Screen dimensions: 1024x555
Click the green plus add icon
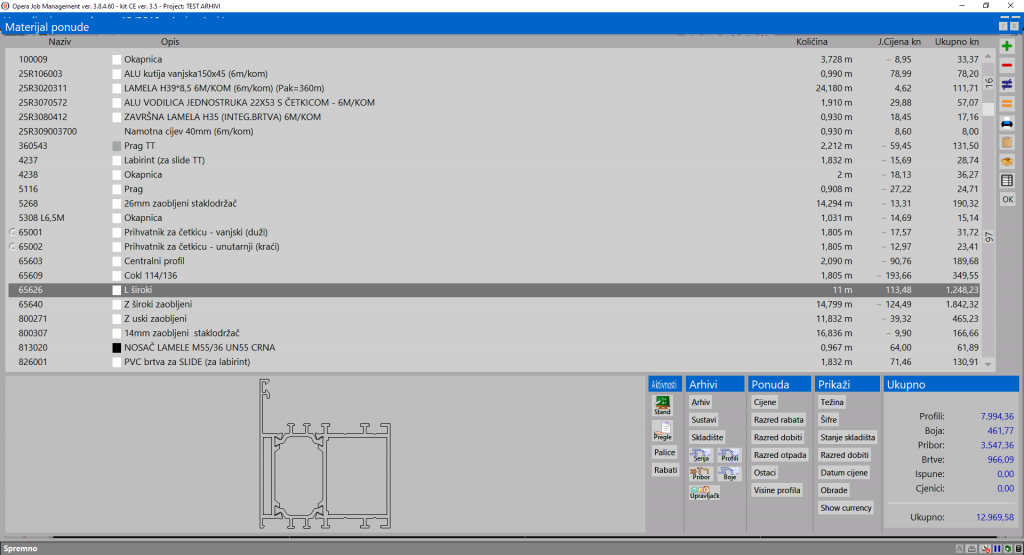[x=1007, y=47]
